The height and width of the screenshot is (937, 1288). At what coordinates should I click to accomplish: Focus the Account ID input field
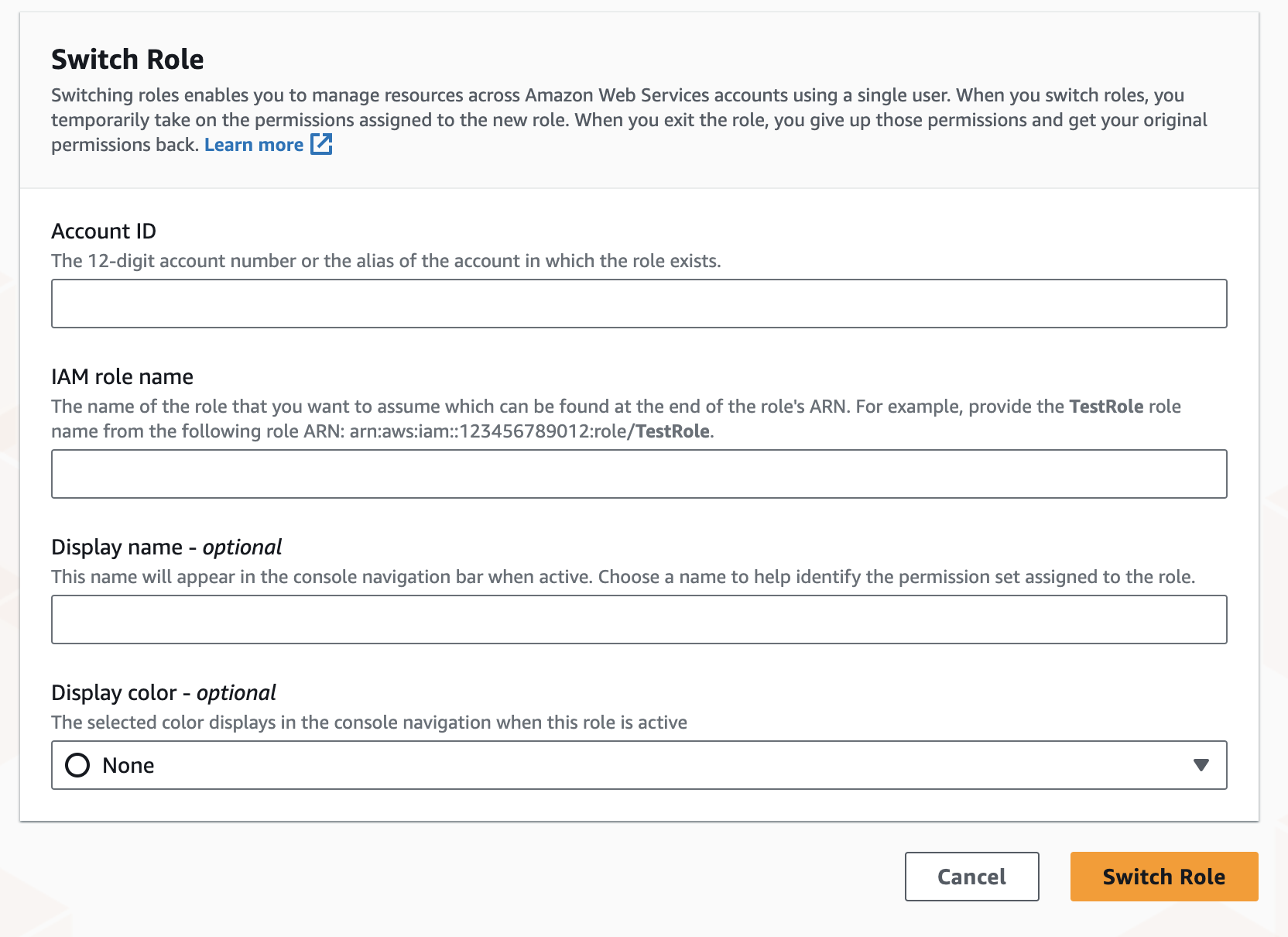(x=639, y=303)
